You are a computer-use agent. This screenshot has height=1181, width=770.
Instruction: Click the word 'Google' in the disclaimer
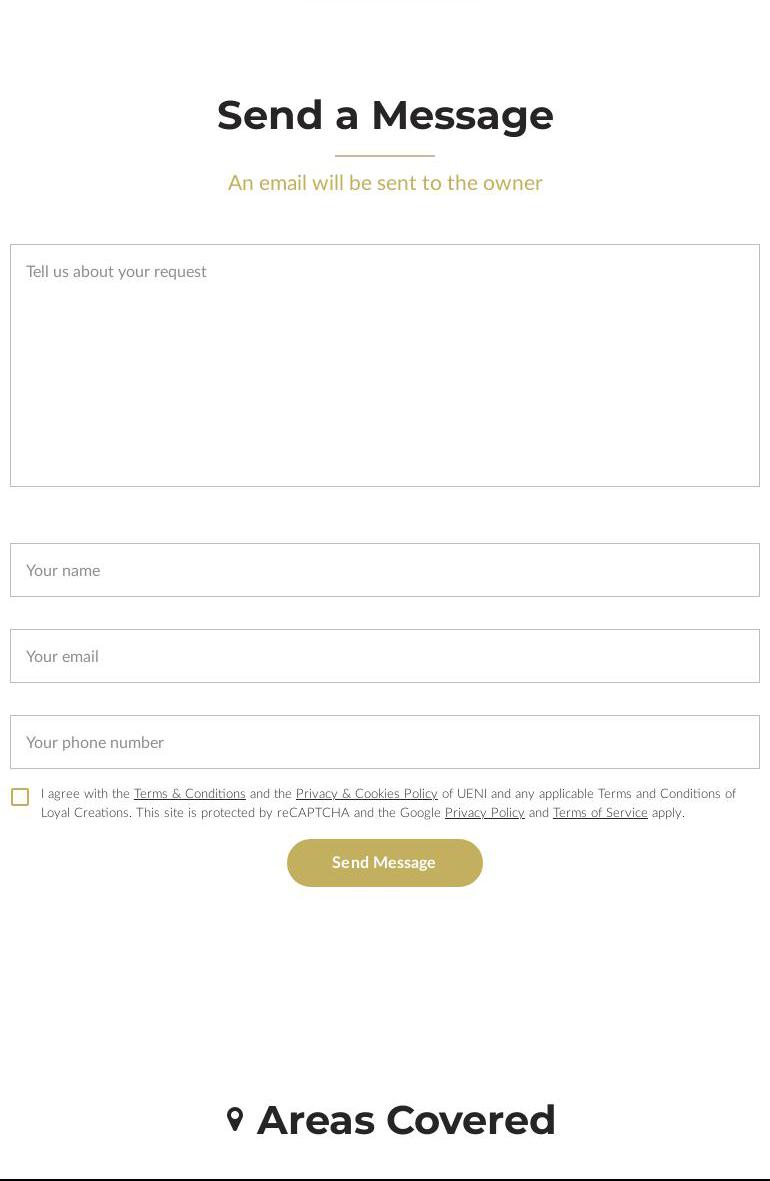coord(420,813)
